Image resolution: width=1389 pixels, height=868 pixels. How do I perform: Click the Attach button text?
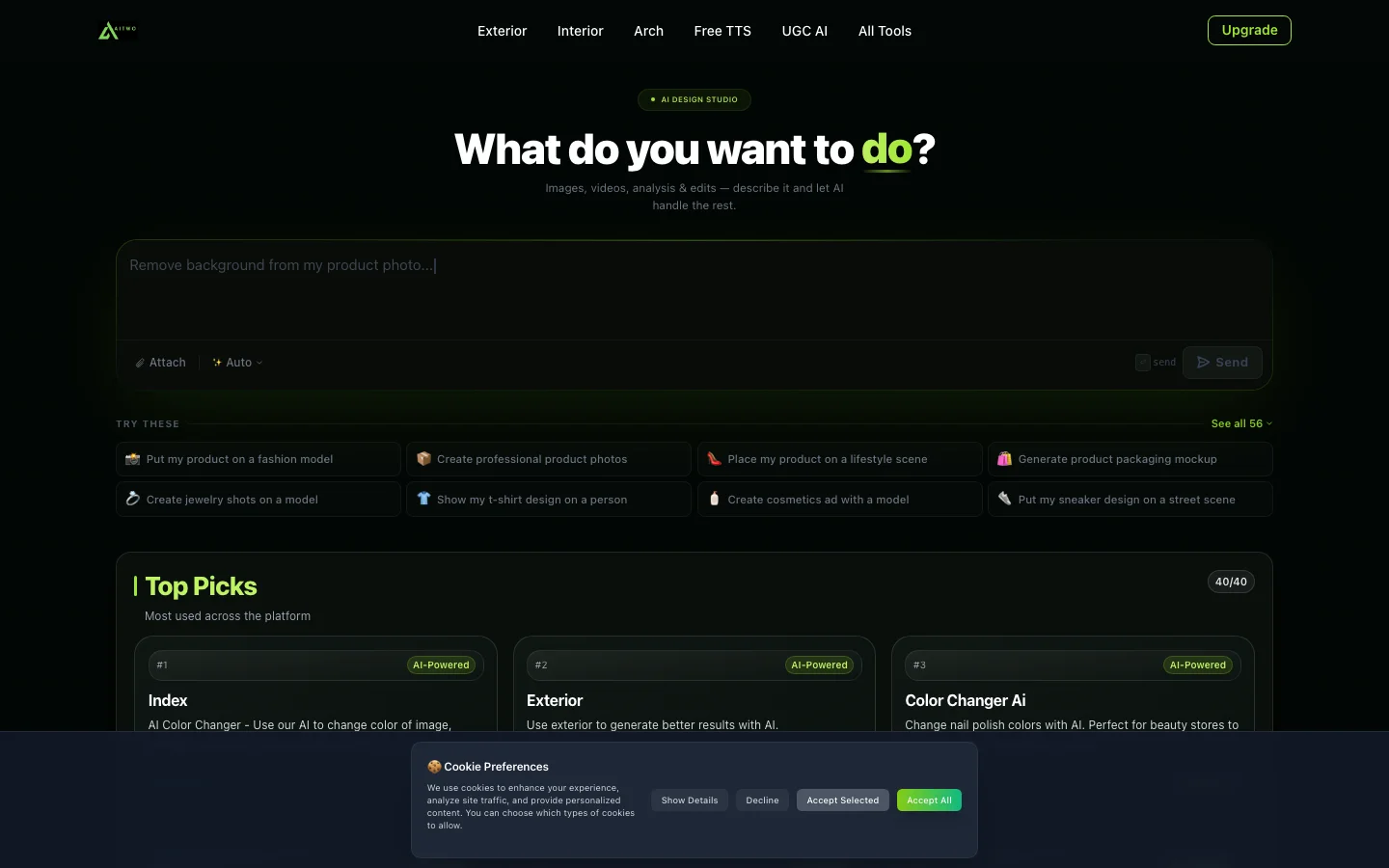point(167,363)
